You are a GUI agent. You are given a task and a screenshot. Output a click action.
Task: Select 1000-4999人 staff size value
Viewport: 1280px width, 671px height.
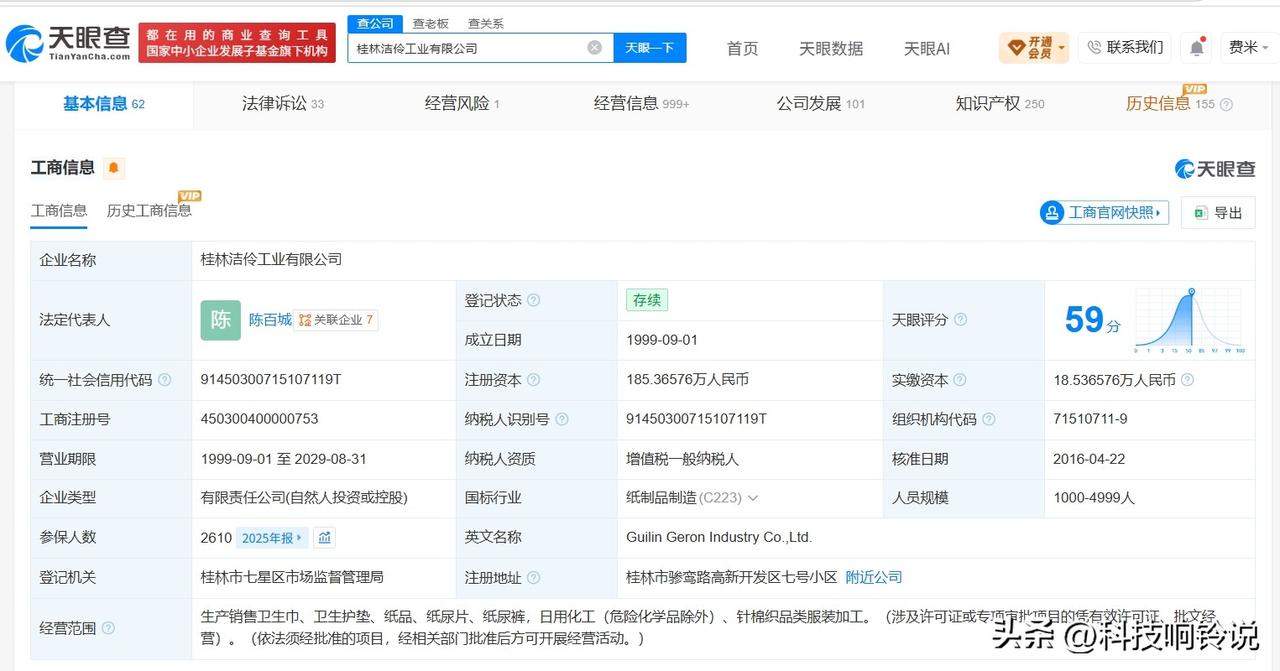[x=1093, y=498]
